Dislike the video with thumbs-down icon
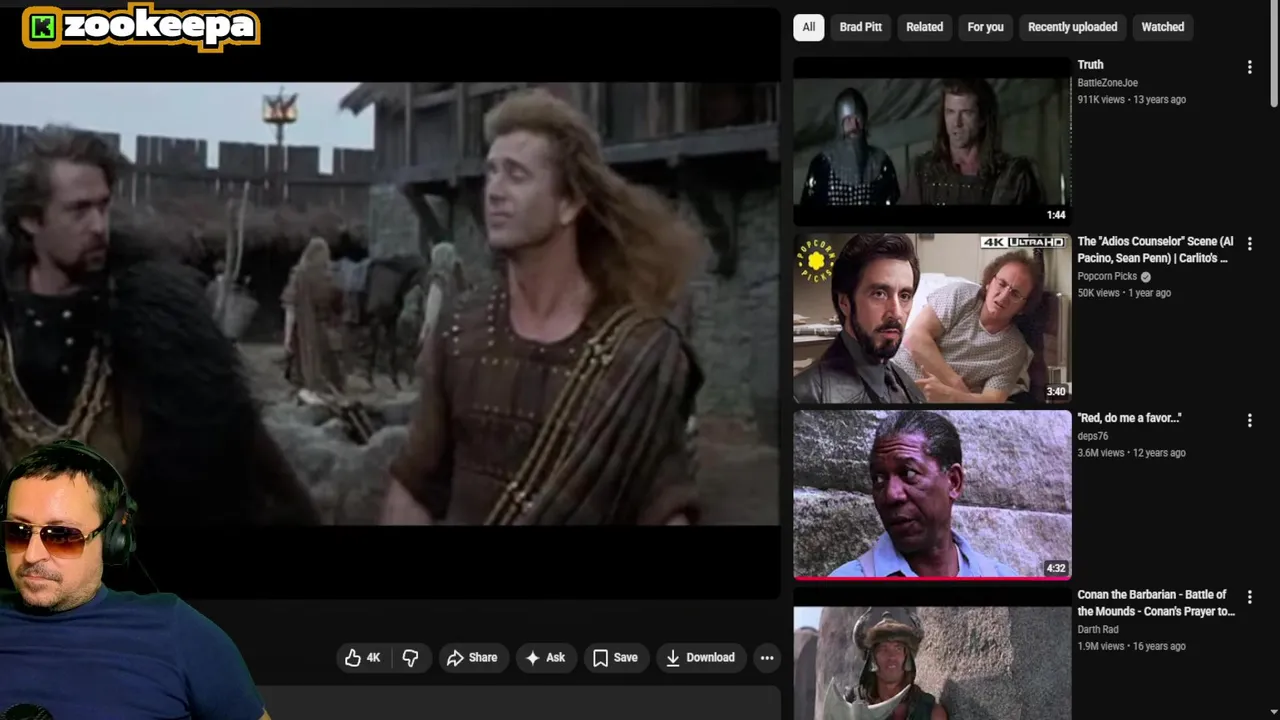The height and width of the screenshot is (720, 1280). coord(410,657)
